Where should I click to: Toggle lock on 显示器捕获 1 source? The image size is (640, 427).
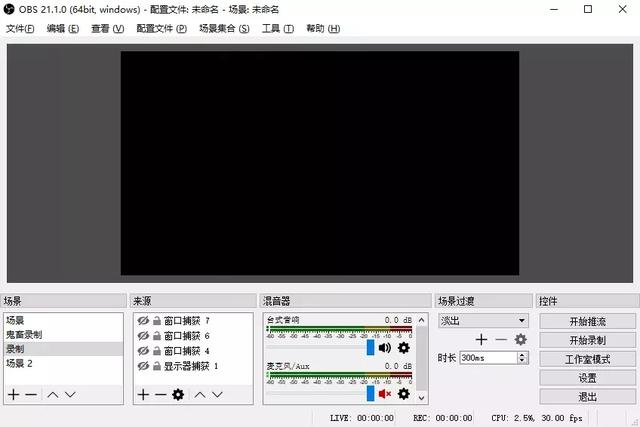pos(156,366)
